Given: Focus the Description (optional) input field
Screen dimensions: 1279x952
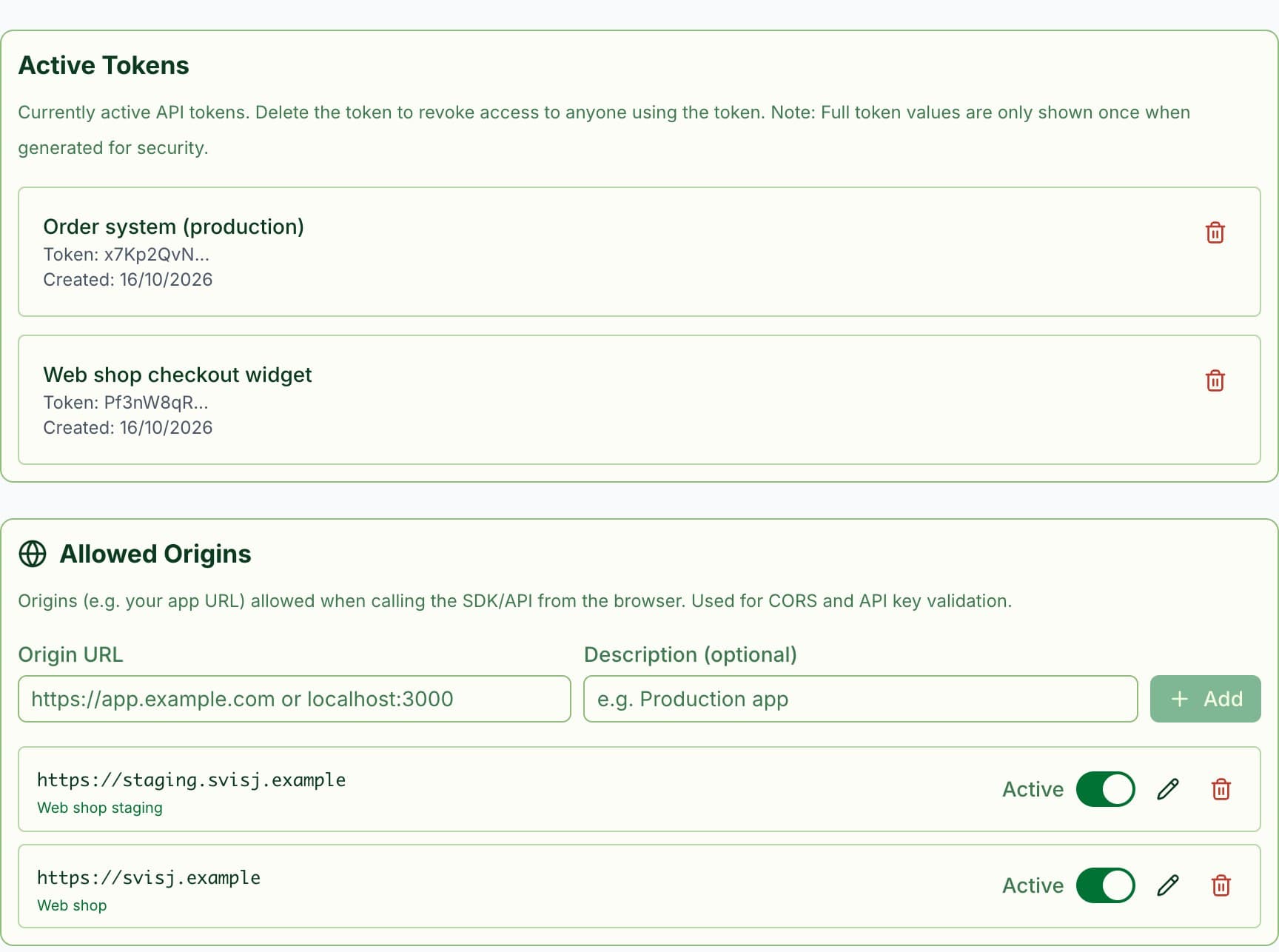Looking at the screenshot, I should (x=860, y=699).
